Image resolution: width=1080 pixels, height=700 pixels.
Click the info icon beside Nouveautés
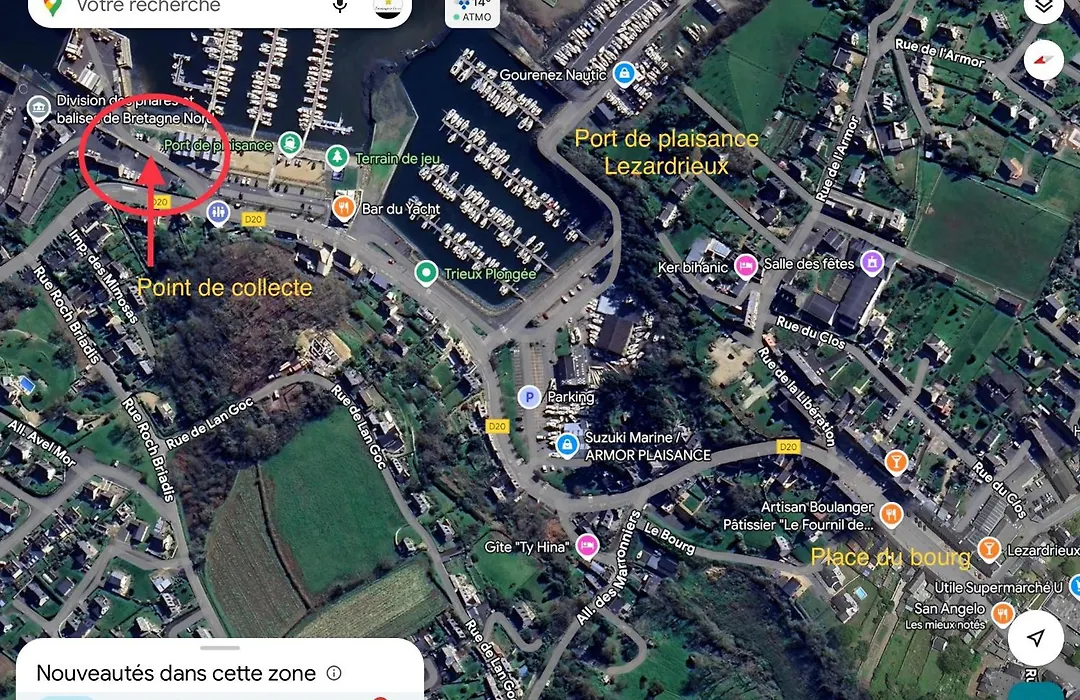[x=334, y=673]
